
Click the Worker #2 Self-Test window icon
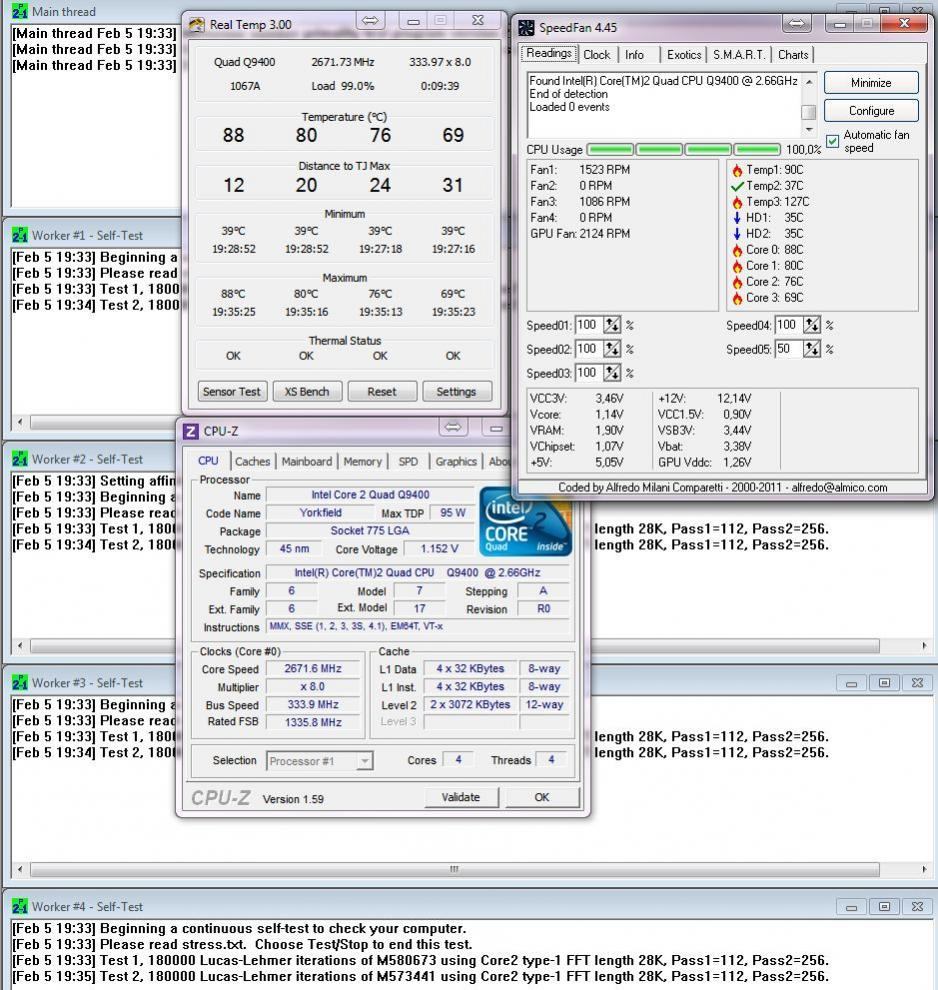click(x=20, y=459)
